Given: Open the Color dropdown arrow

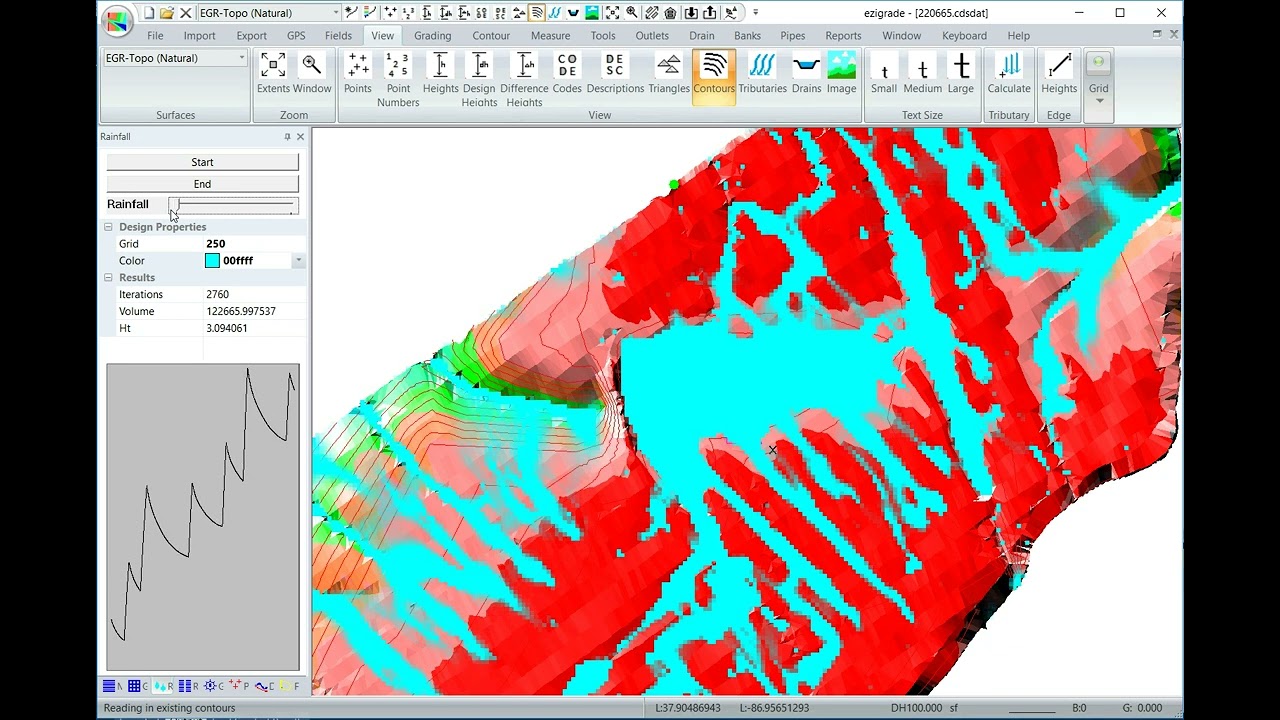Looking at the screenshot, I should tap(298, 261).
